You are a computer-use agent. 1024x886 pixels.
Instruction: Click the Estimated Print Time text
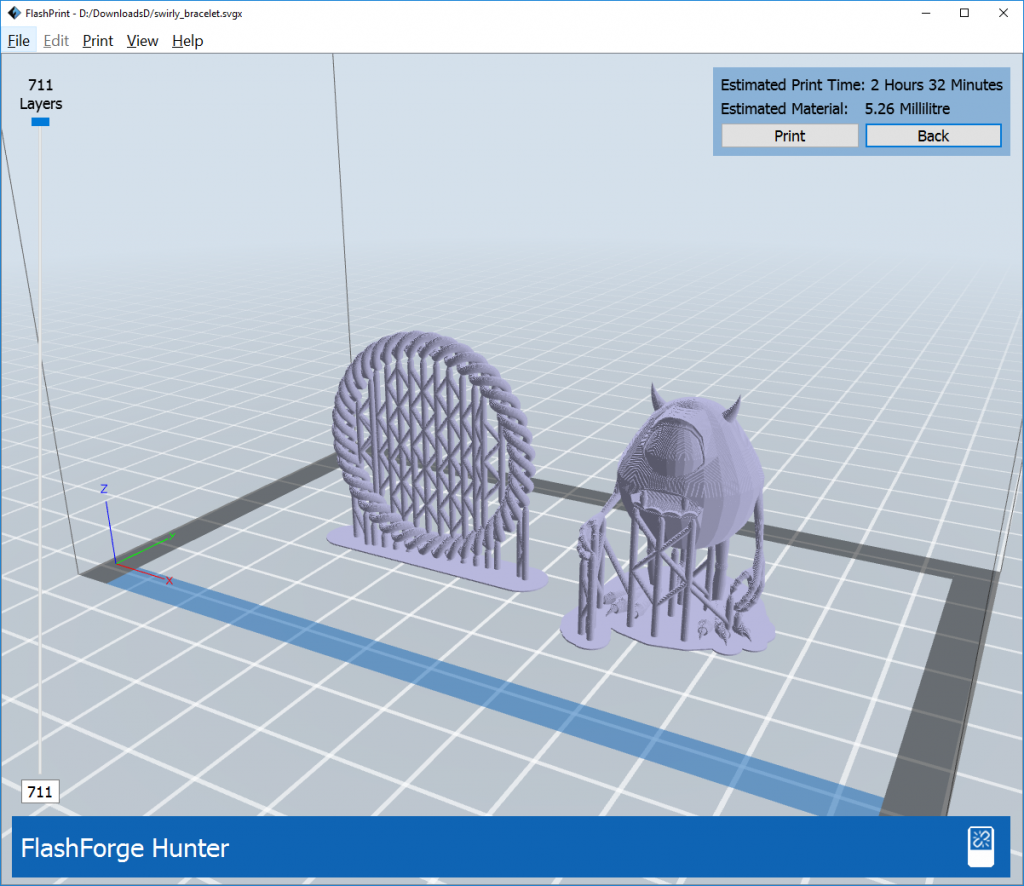(x=861, y=85)
